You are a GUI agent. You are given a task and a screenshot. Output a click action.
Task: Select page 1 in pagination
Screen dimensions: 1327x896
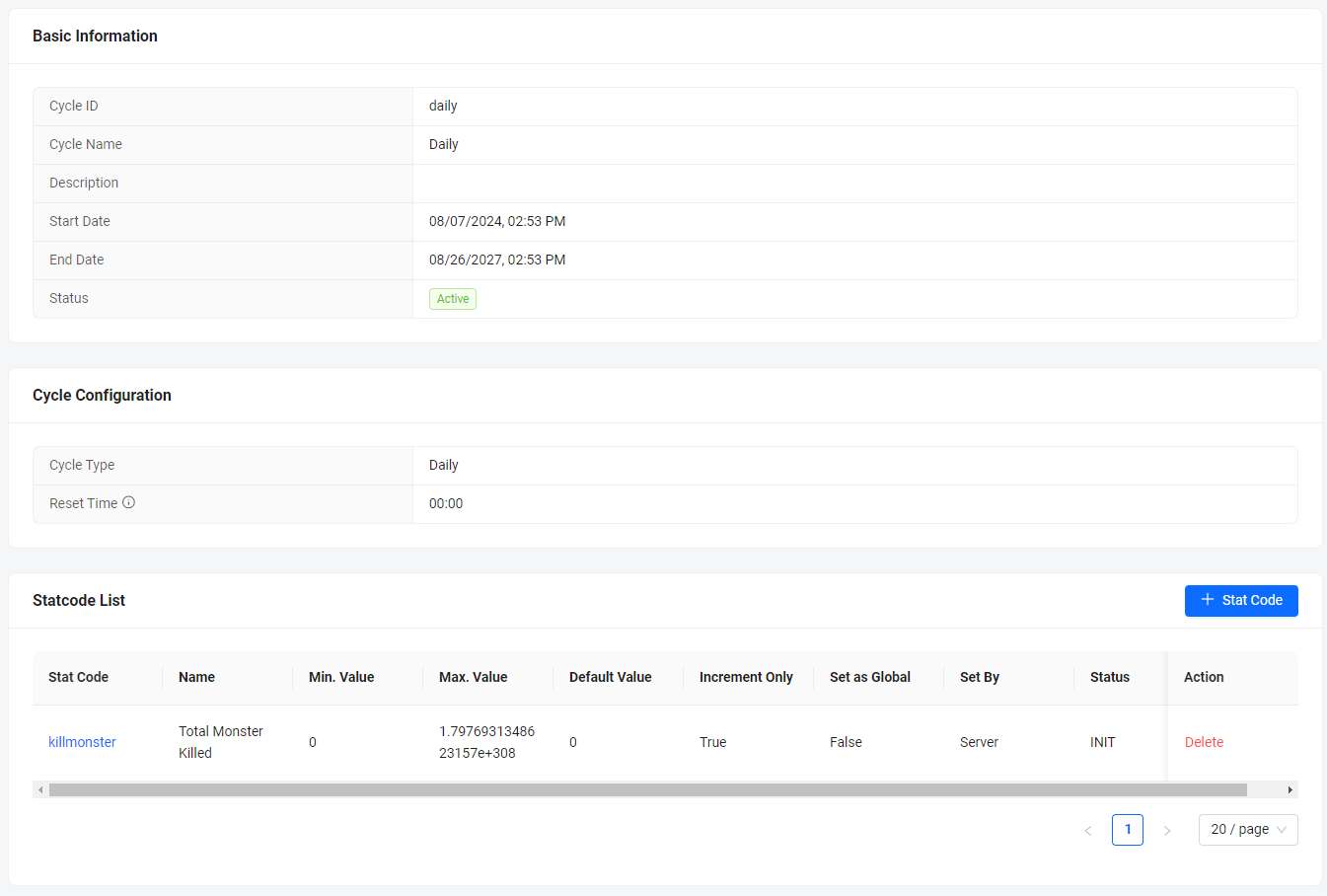point(1128,830)
